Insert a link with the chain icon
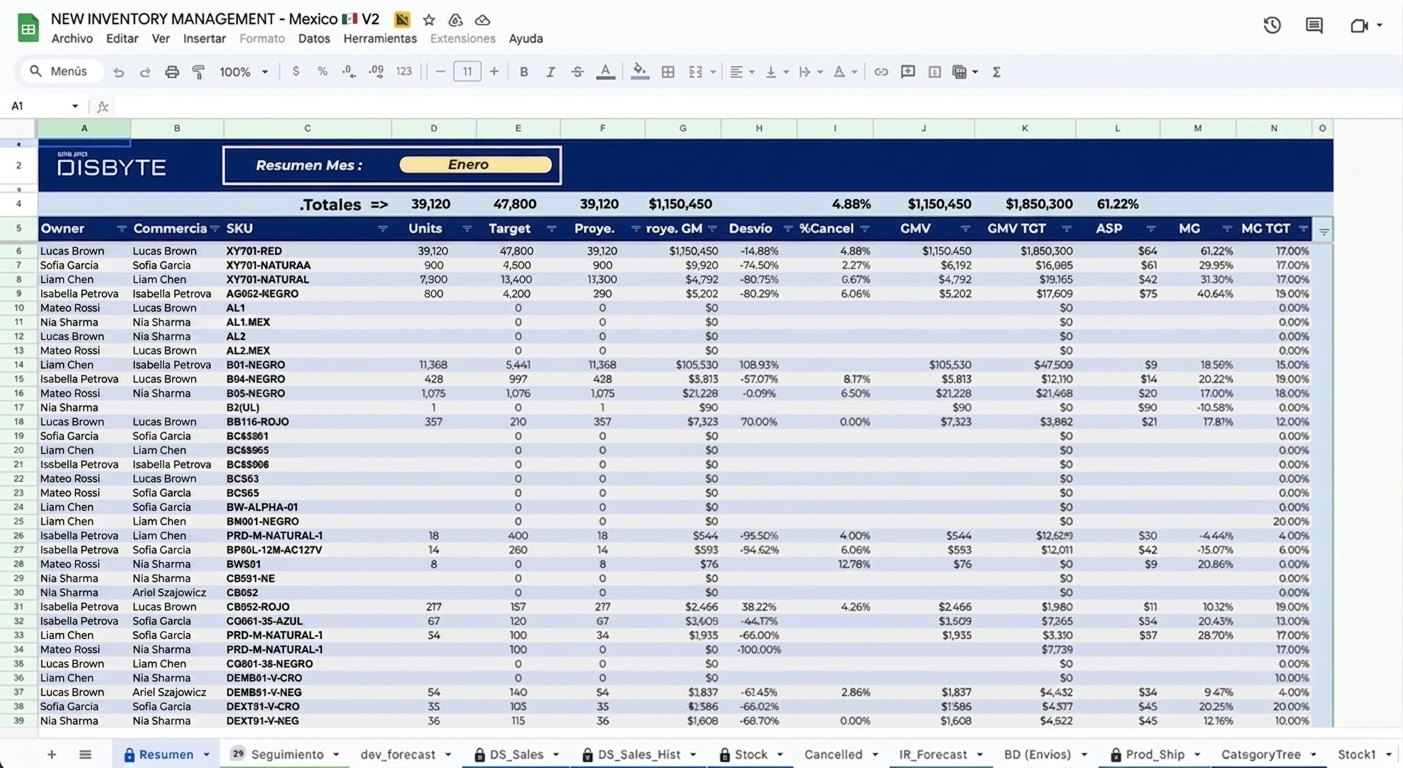 click(881, 72)
